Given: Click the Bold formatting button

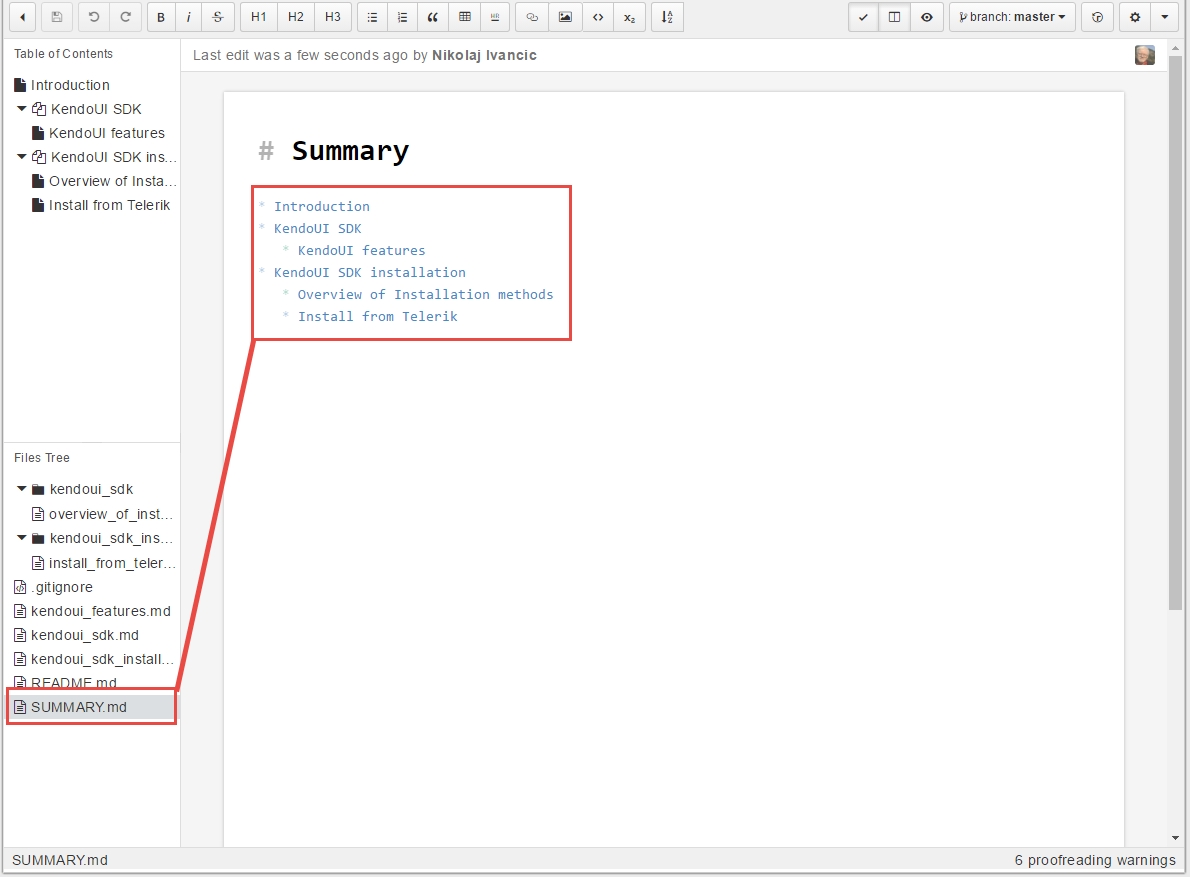Looking at the screenshot, I should click(x=161, y=17).
